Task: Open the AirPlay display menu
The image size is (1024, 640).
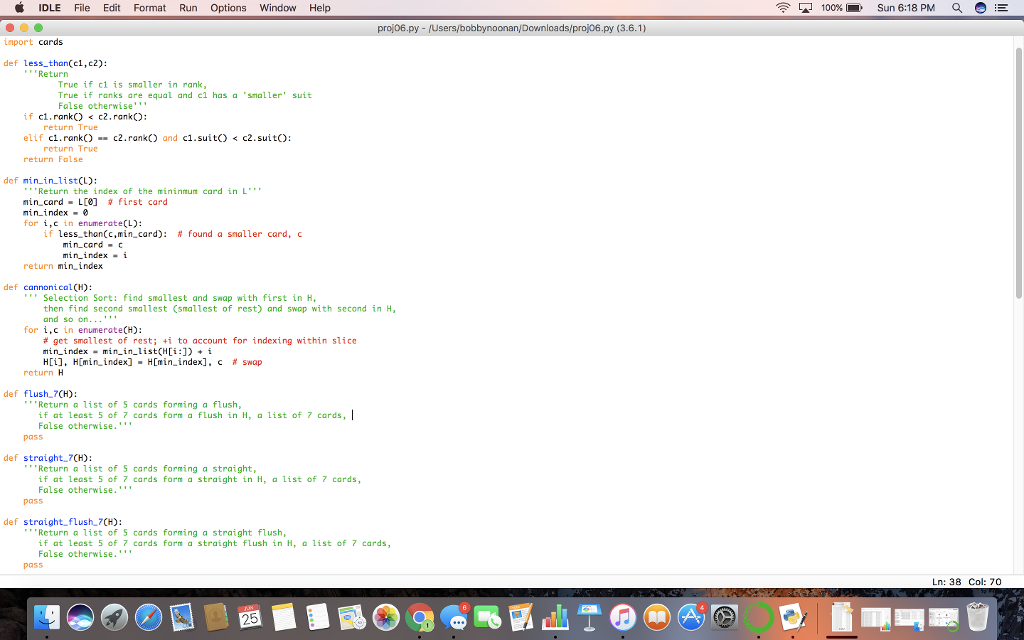Action: point(805,8)
